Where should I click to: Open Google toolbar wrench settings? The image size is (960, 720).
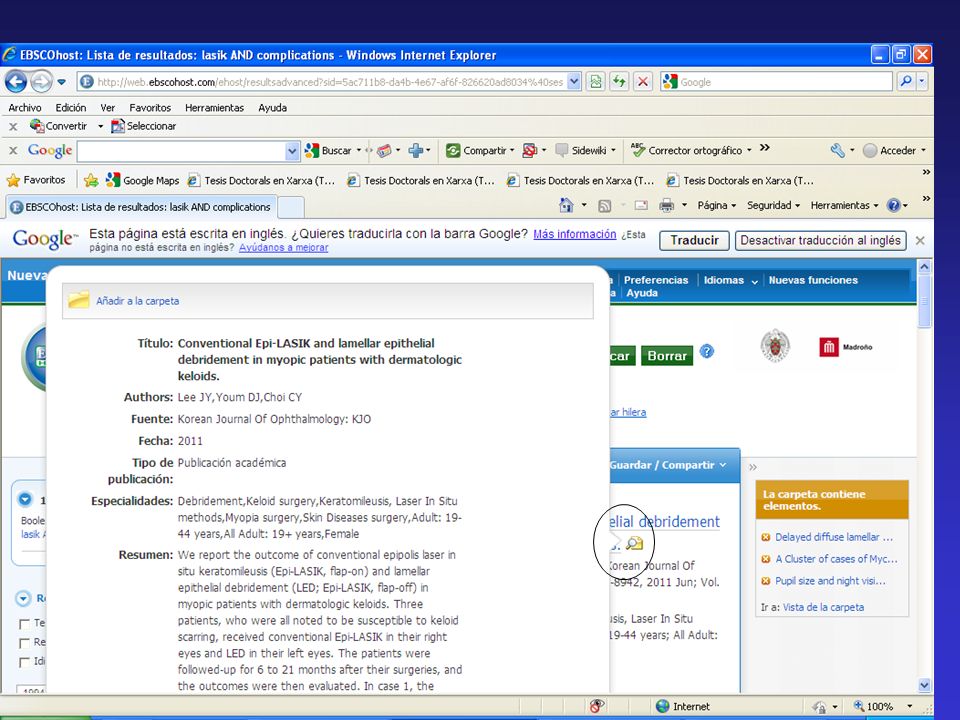coord(838,151)
